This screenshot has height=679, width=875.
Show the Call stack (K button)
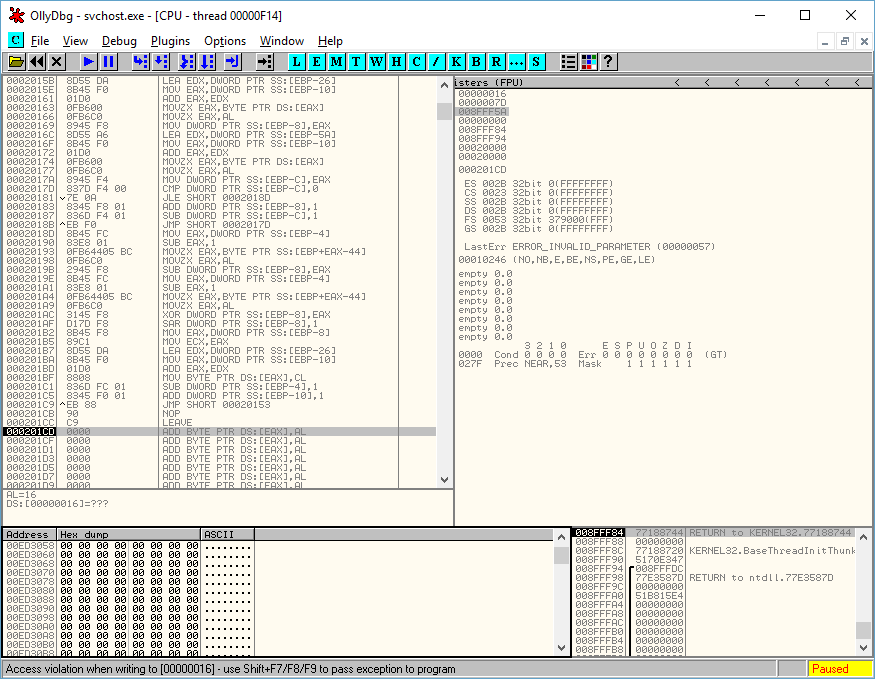pos(456,61)
